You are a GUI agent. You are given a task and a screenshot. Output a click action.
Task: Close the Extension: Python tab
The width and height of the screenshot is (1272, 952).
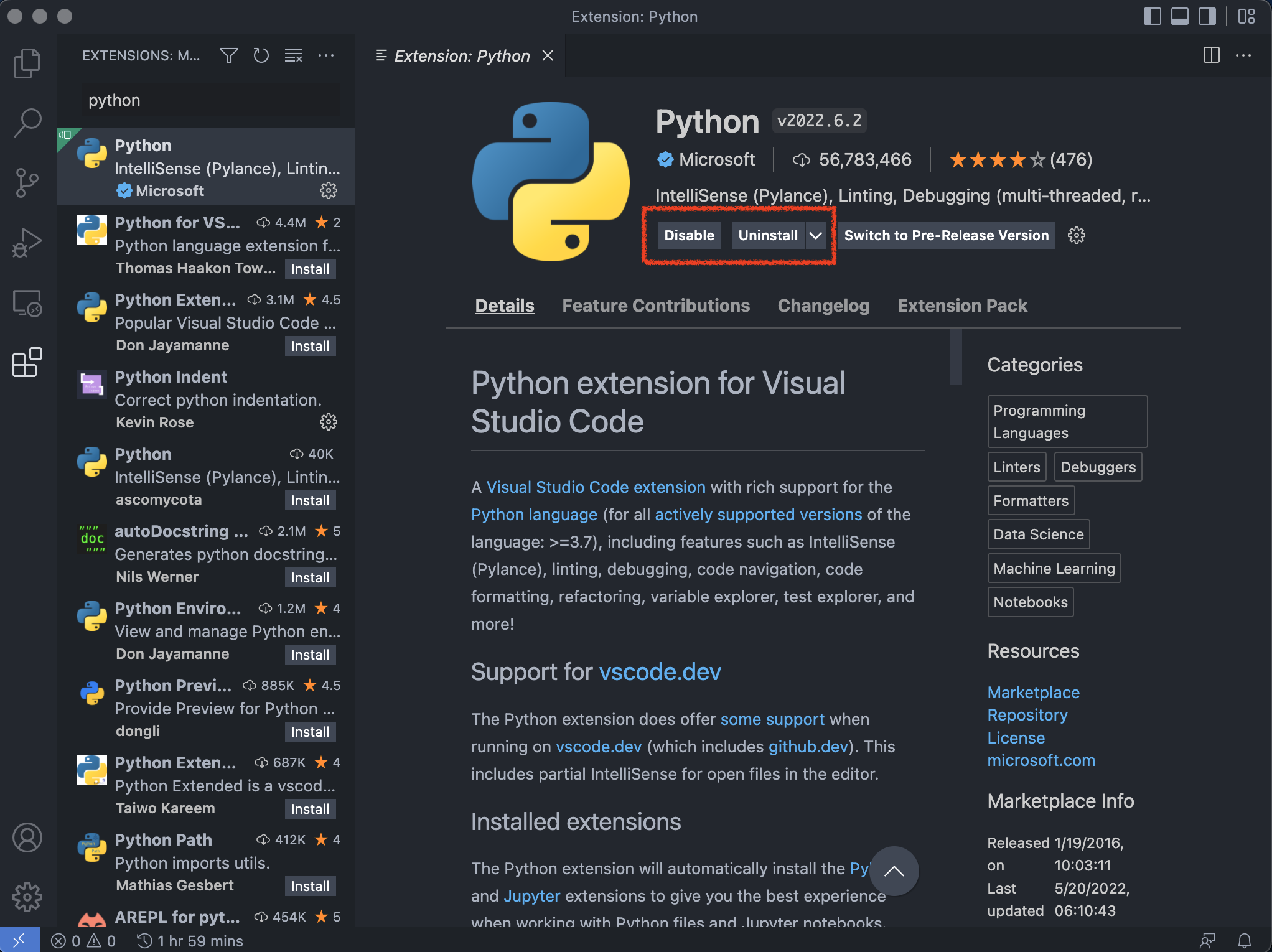pyautogui.click(x=548, y=55)
